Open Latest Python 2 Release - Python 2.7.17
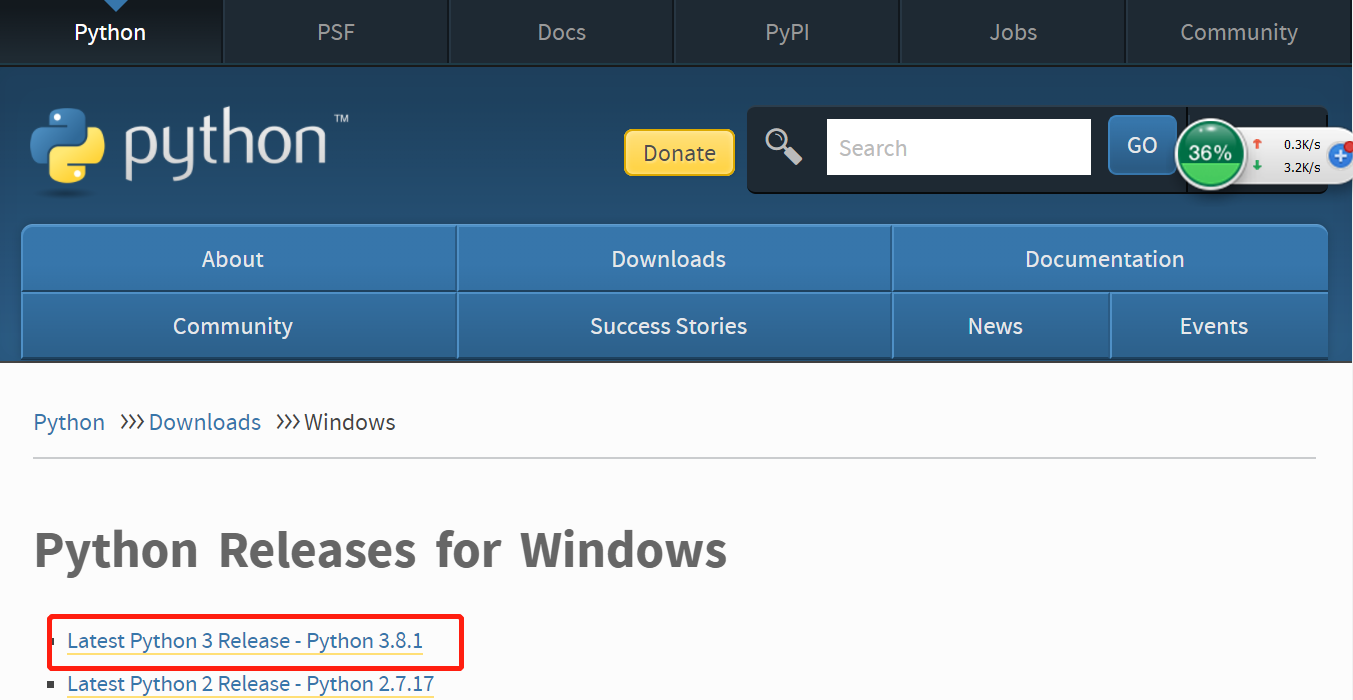This screenshot has width=1353, height=700. point(250,684)
